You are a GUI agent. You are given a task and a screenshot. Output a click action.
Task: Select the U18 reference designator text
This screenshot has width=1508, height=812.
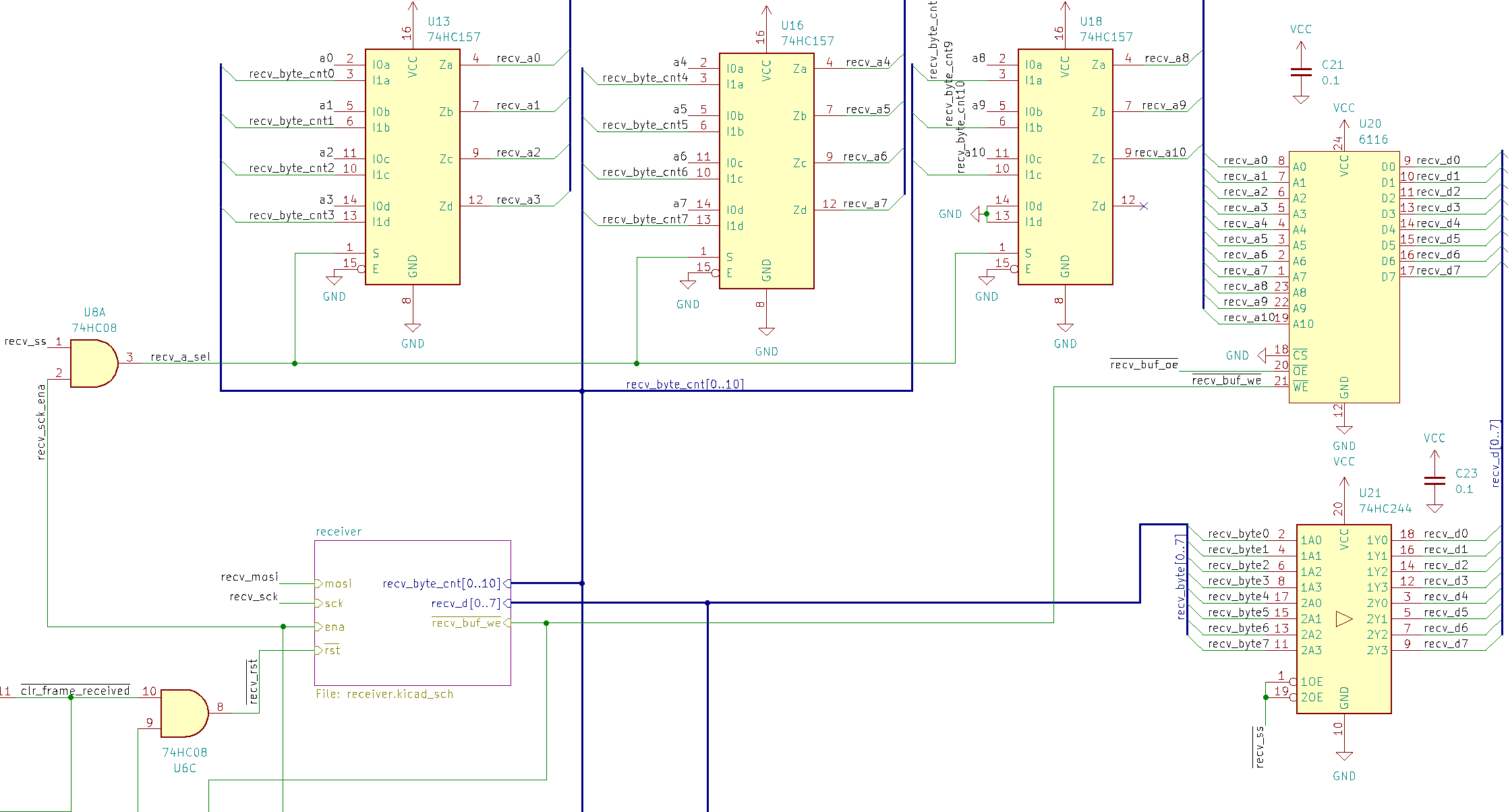click(1091, 22)
